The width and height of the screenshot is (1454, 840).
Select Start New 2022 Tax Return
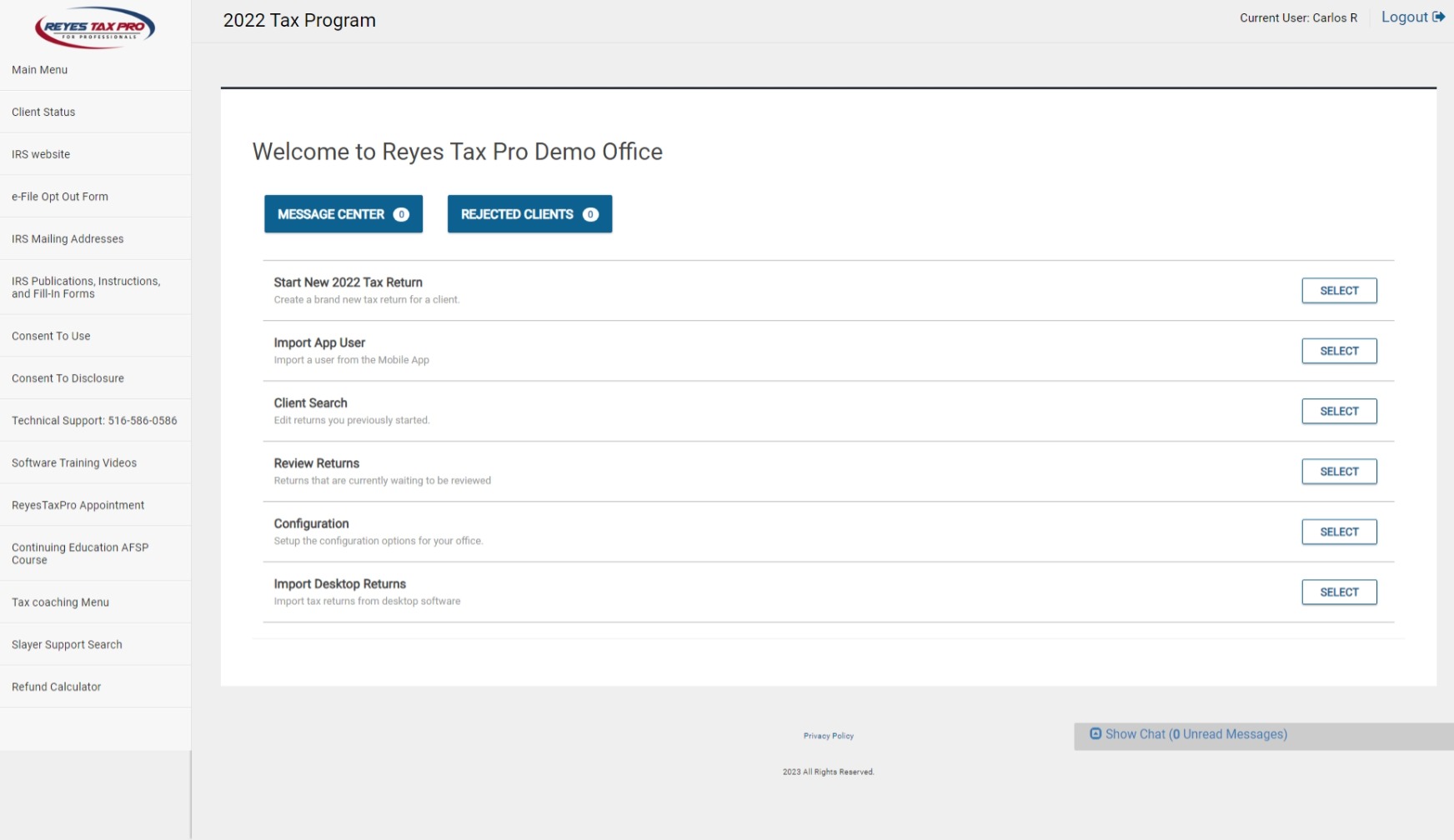(1339, 291)
